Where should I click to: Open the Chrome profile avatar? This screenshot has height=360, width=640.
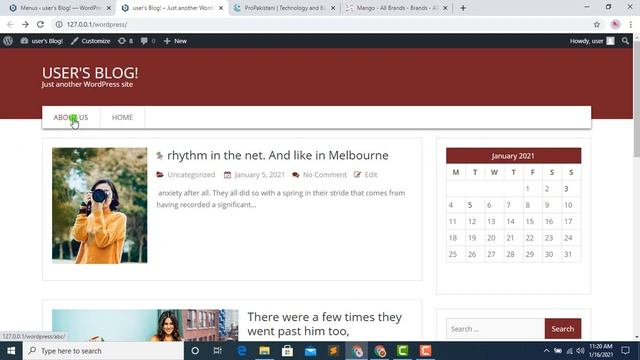(x=616, y=24)
